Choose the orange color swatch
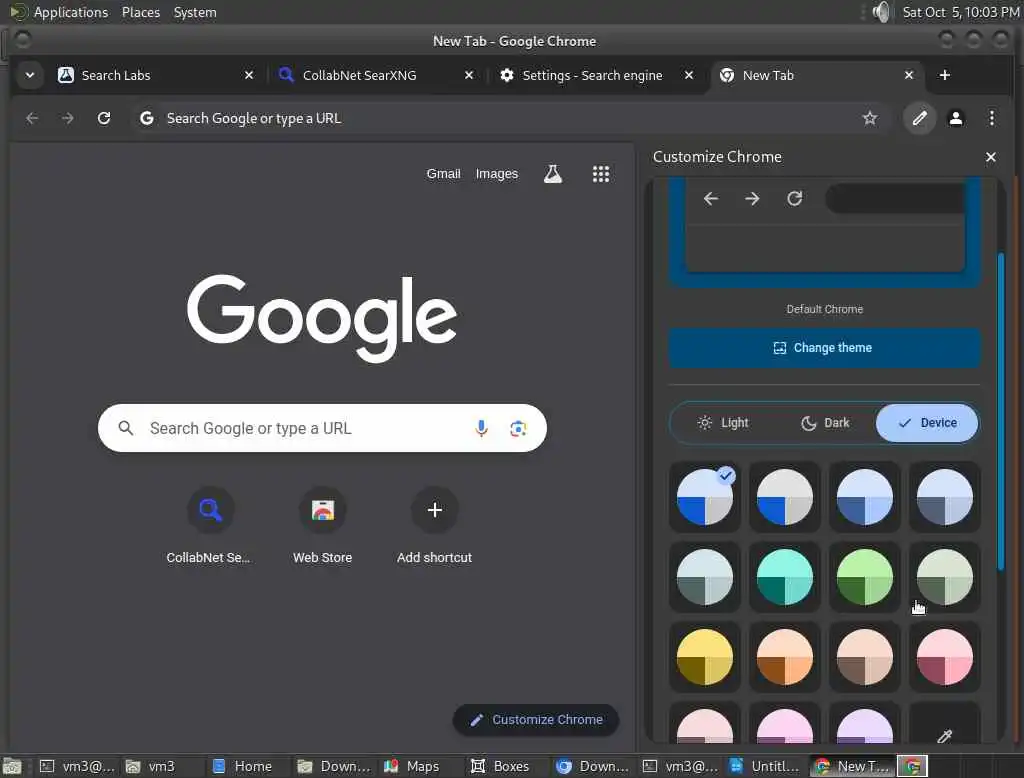 coord(784,657)
